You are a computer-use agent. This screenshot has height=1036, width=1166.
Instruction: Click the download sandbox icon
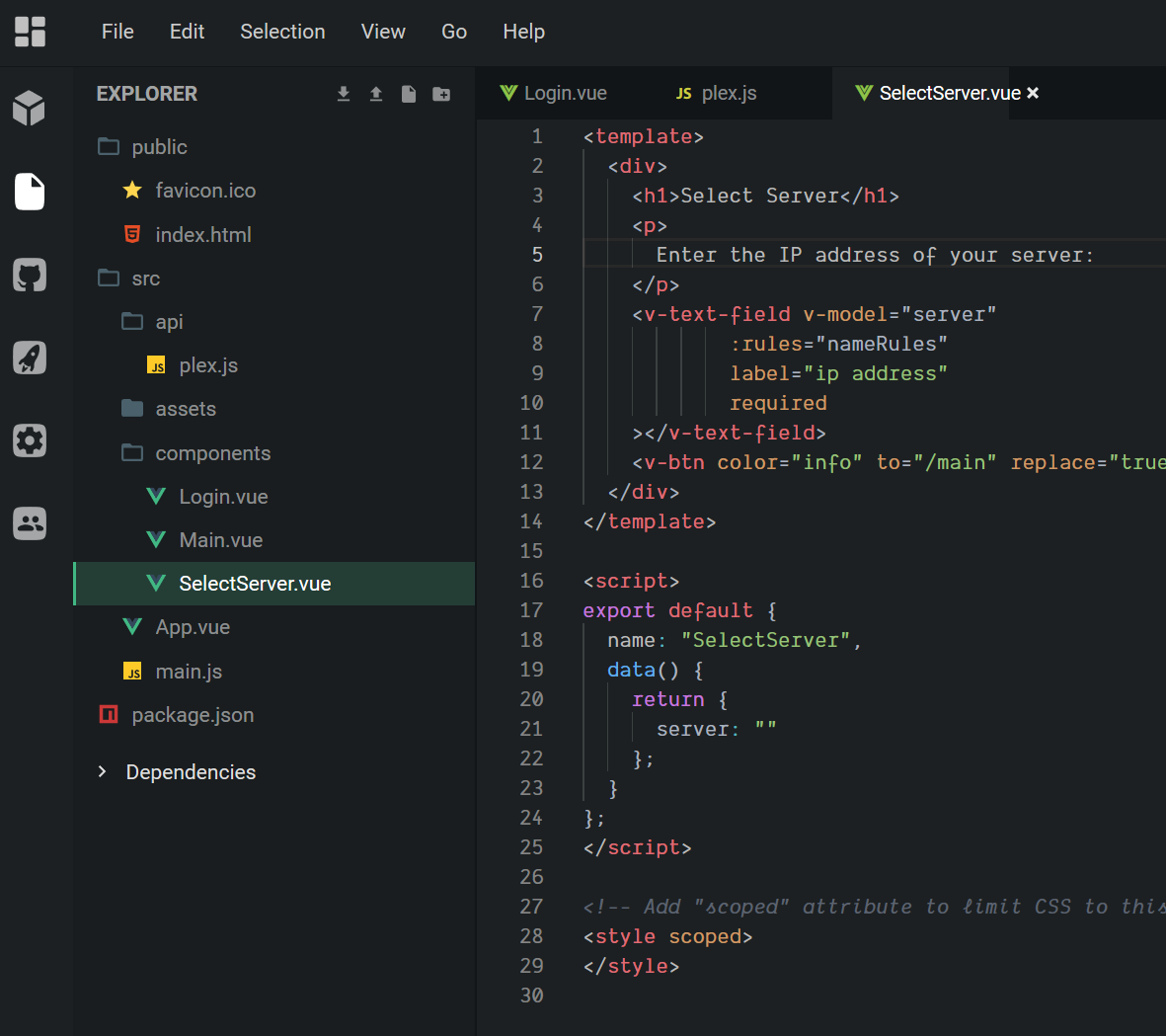click(x=343, y=93)
